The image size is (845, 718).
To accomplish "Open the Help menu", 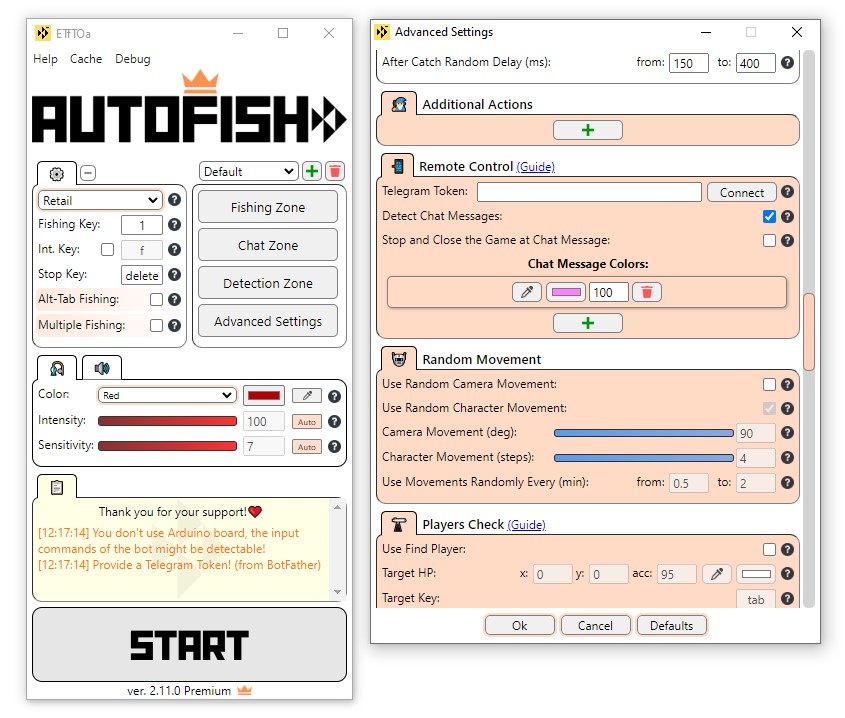I will coord(45,59).
